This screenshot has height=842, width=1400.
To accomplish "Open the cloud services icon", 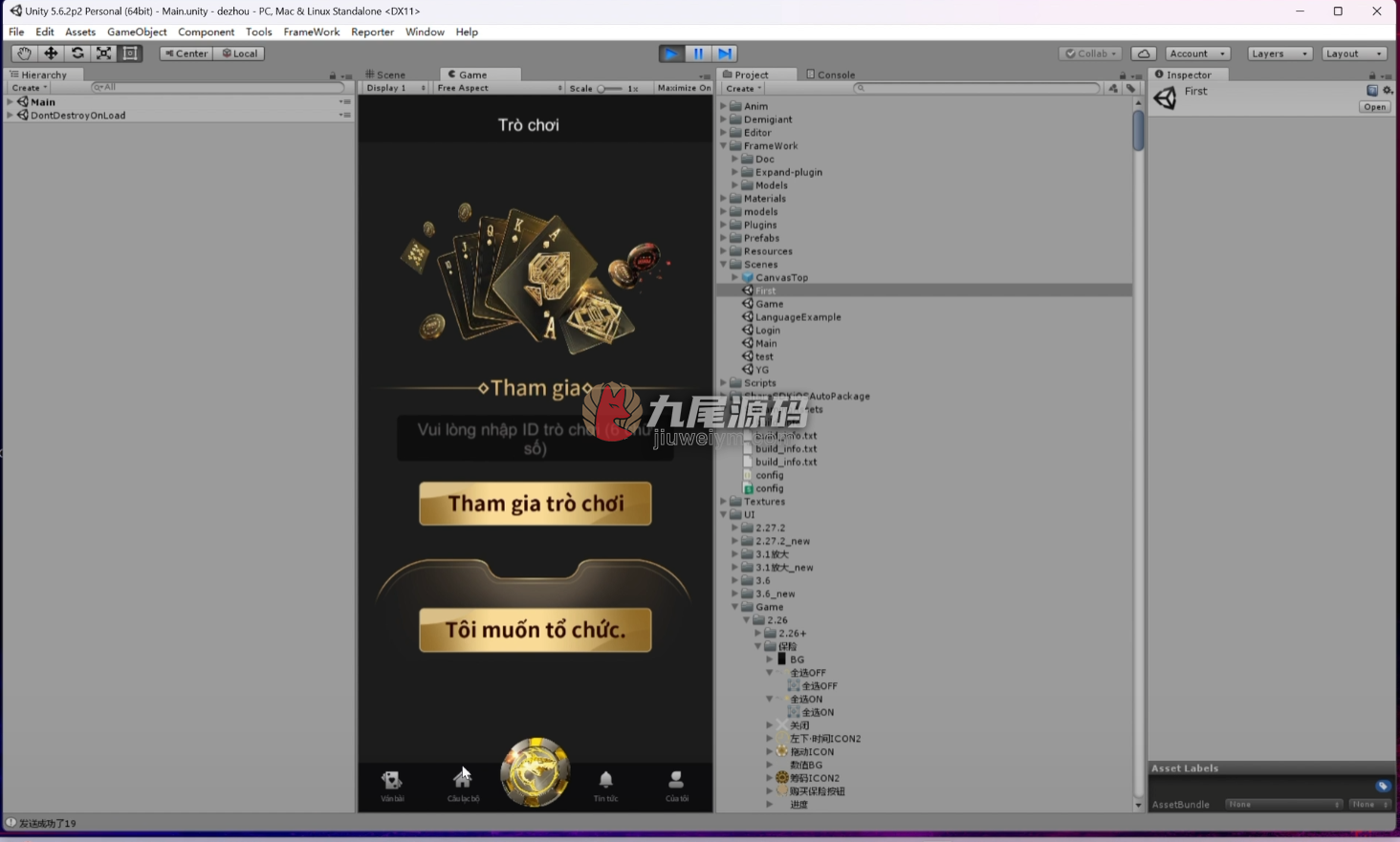I will (x=1144, y=54).
